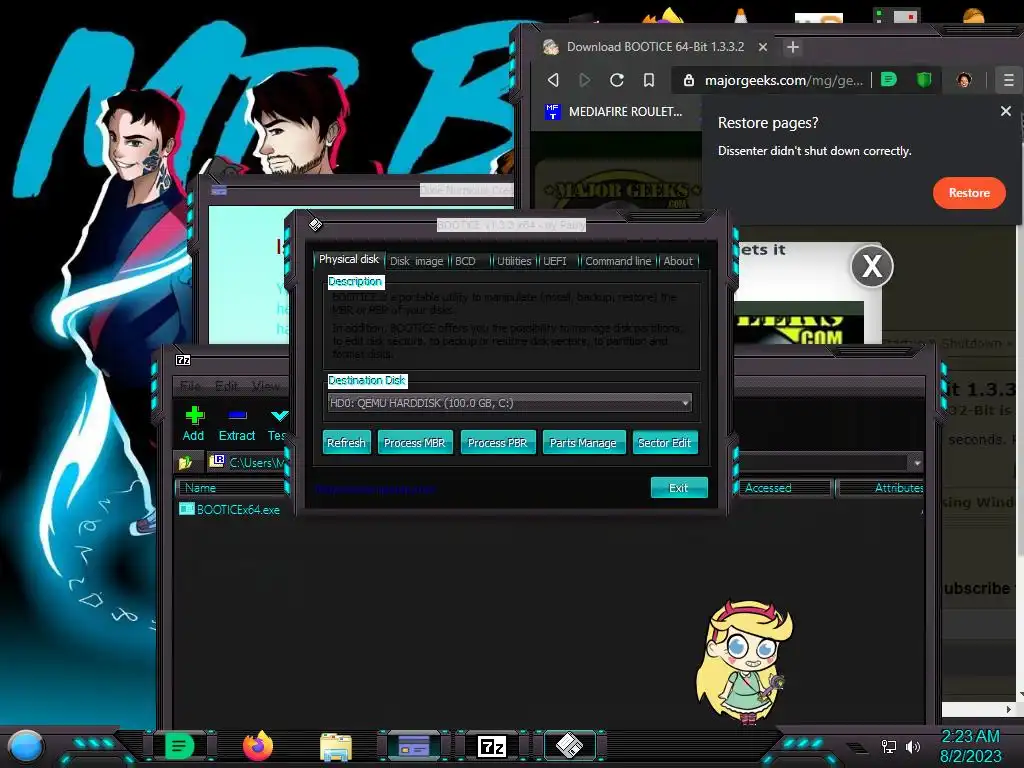The height and width of the screenshot is (768, 1024).
Task: Open the Start orb
Action: (x=25, y=746)
